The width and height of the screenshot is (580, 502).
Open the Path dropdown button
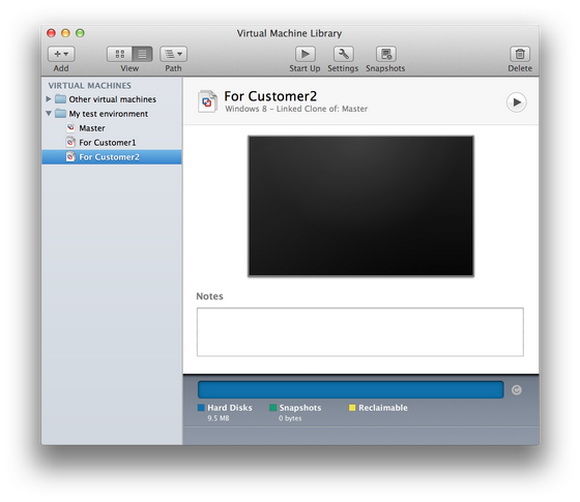point(173,54)
